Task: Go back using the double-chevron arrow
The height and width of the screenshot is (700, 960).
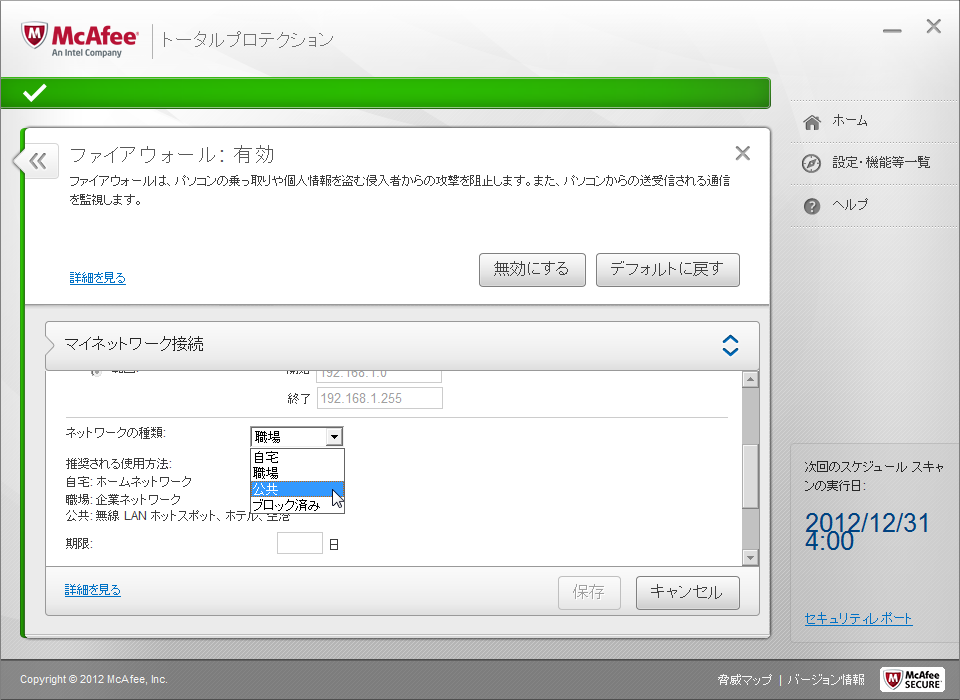Action: point(38,161)
